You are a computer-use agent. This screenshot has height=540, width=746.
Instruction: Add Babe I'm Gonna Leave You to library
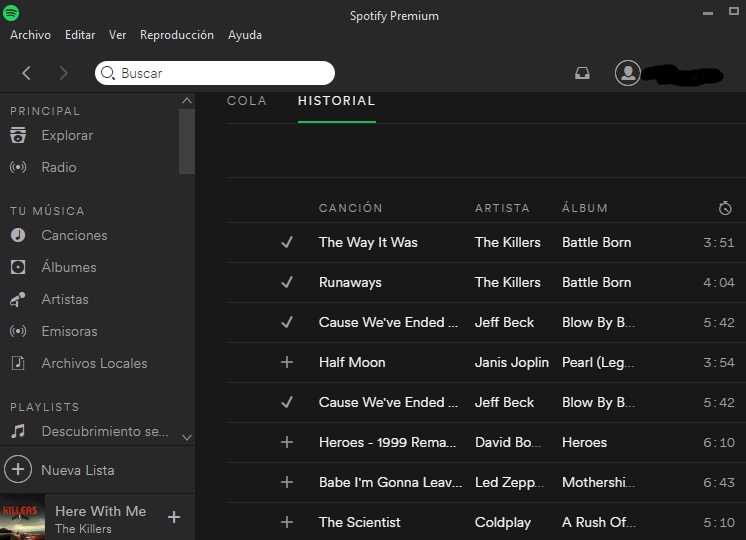287,482
